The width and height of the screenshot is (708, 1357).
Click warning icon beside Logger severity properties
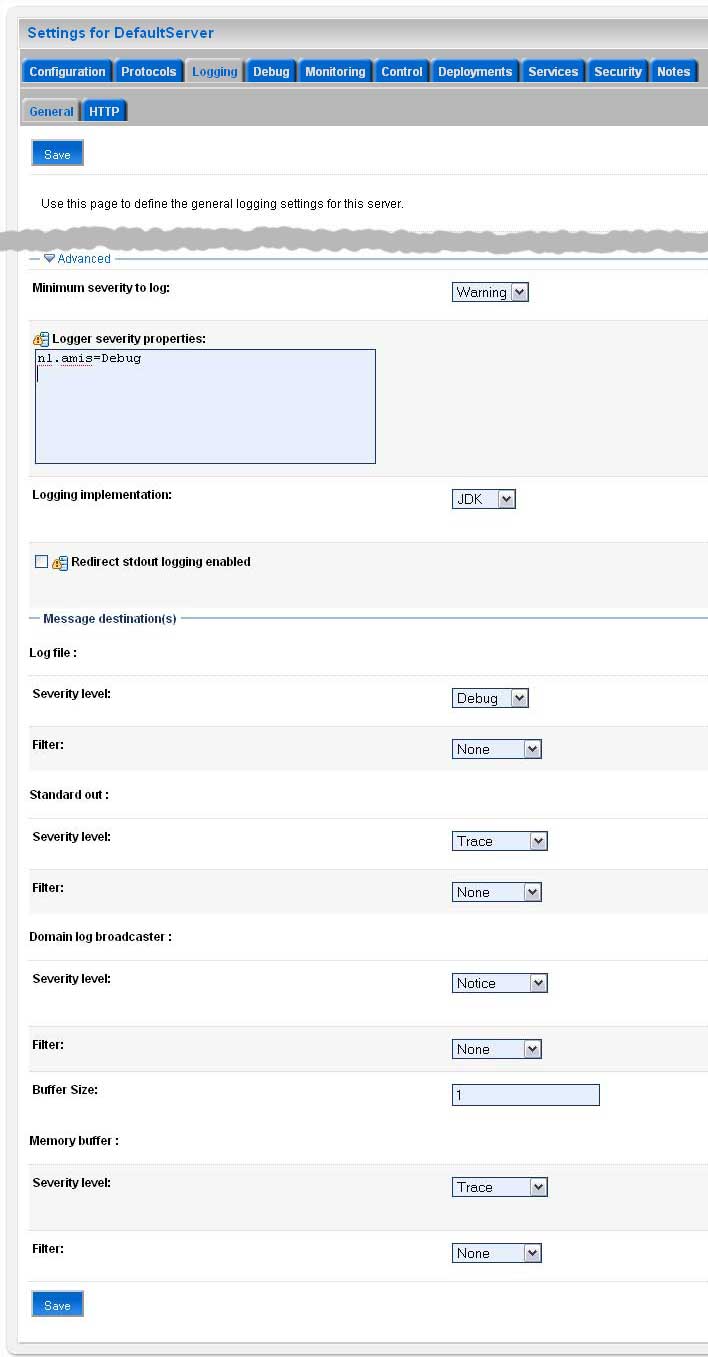pyautogui.click(x=41, y=339)
